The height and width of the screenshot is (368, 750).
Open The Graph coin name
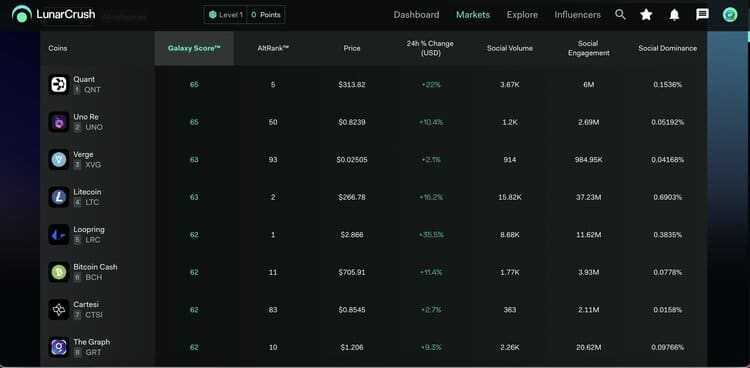tap(92, 342)
